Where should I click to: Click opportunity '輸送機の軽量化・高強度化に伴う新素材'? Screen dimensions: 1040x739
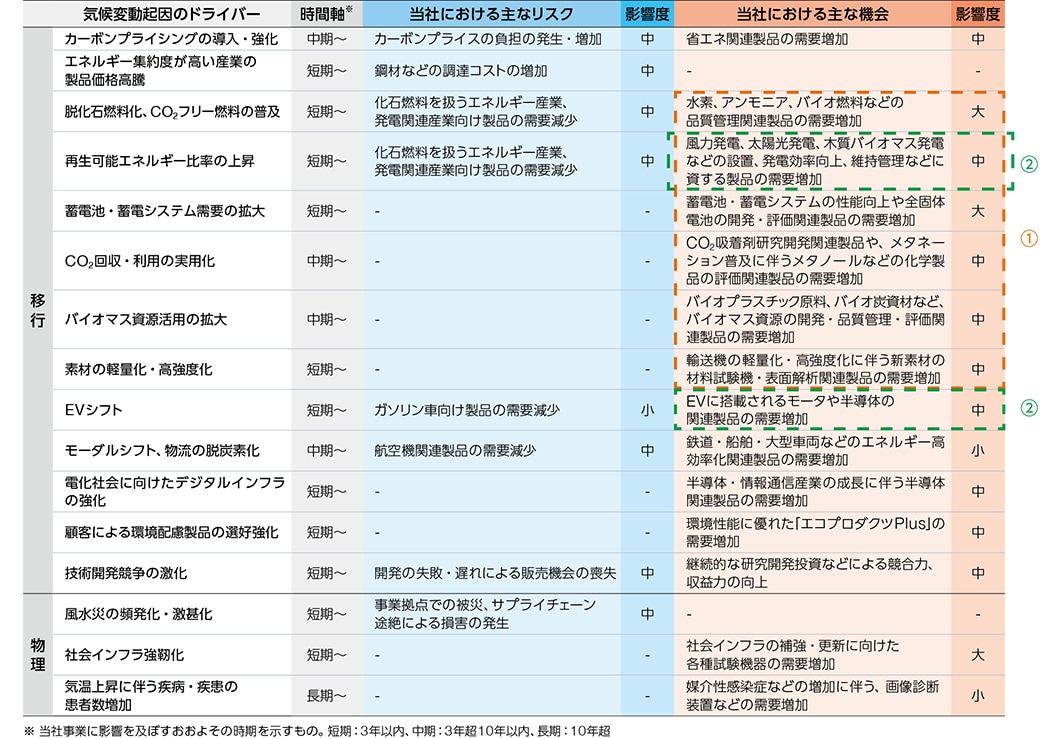815,369
